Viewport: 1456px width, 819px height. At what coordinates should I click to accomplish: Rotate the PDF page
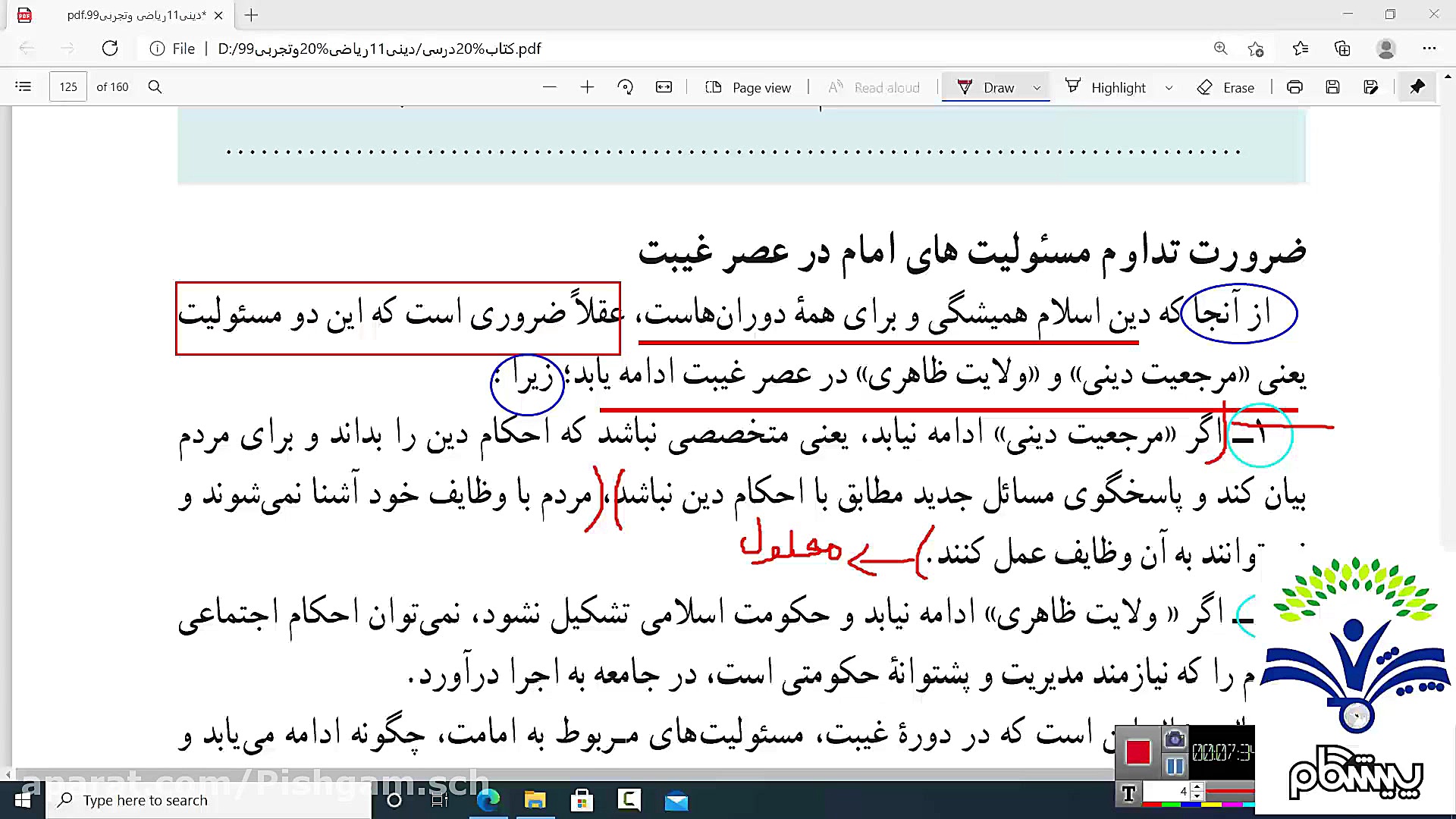(x=625, y=86)
